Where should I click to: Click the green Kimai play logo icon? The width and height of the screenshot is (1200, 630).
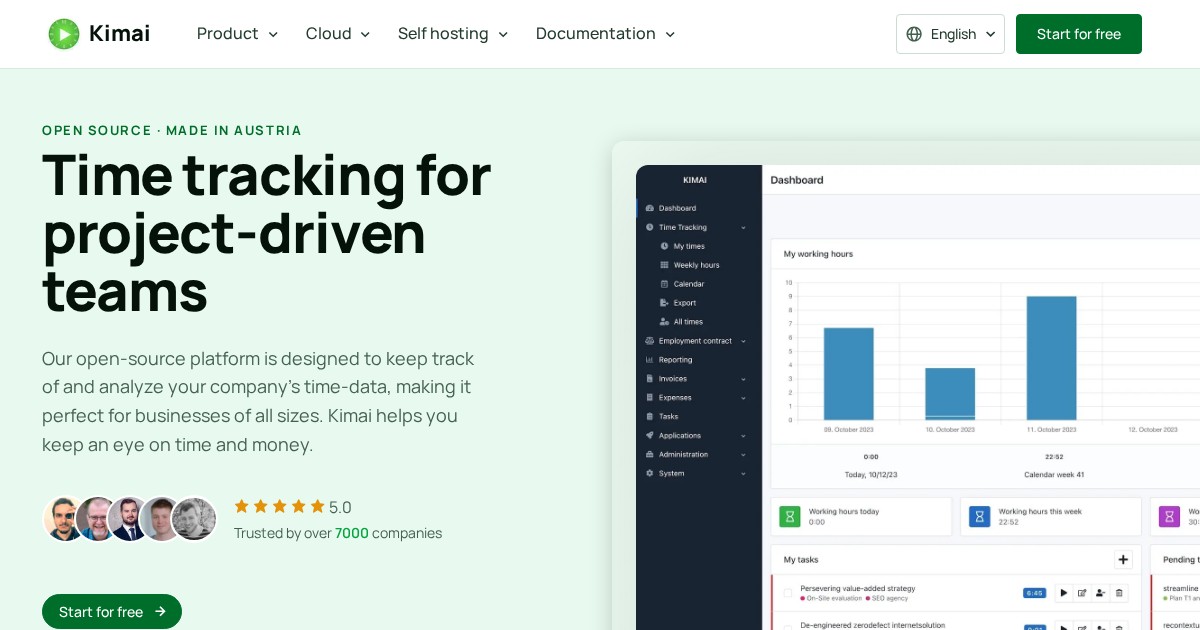(64, 34)
